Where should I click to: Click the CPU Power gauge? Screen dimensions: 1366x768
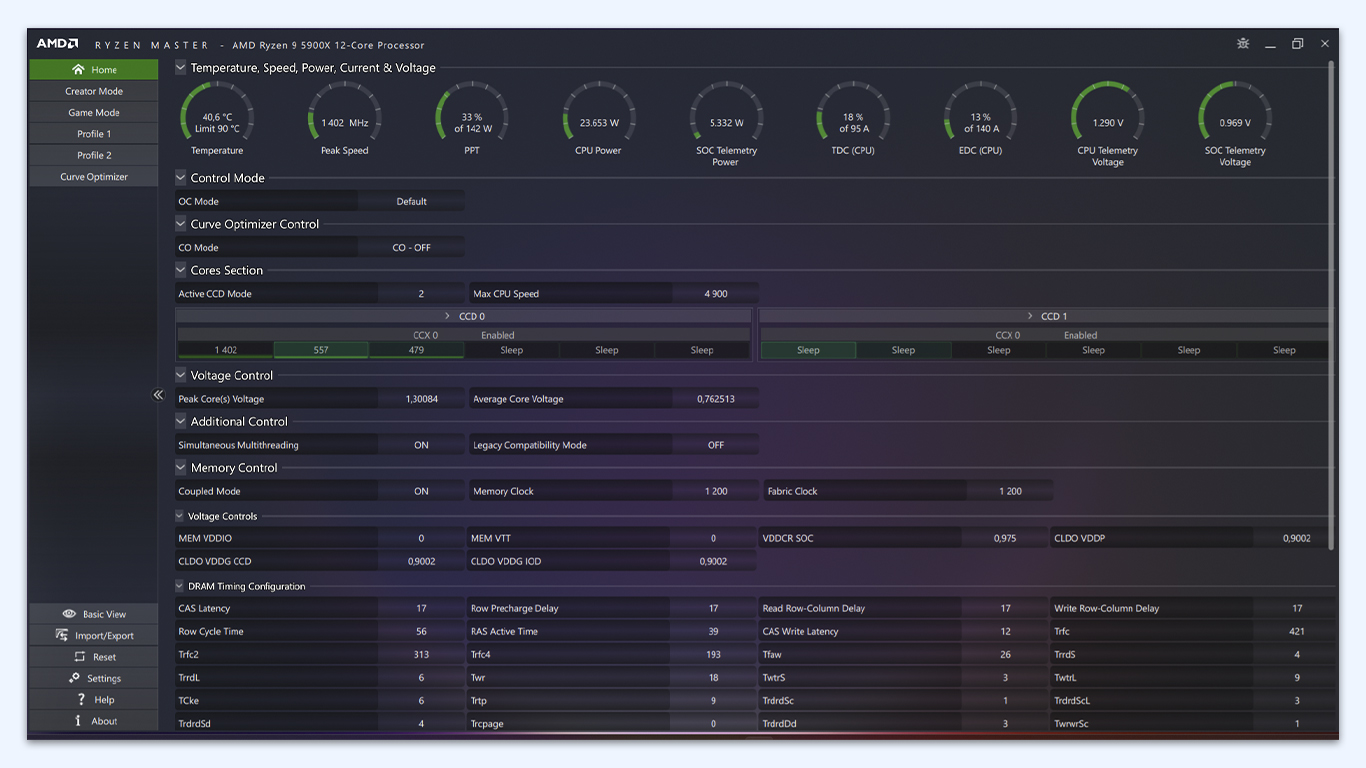tap(598, 118)
